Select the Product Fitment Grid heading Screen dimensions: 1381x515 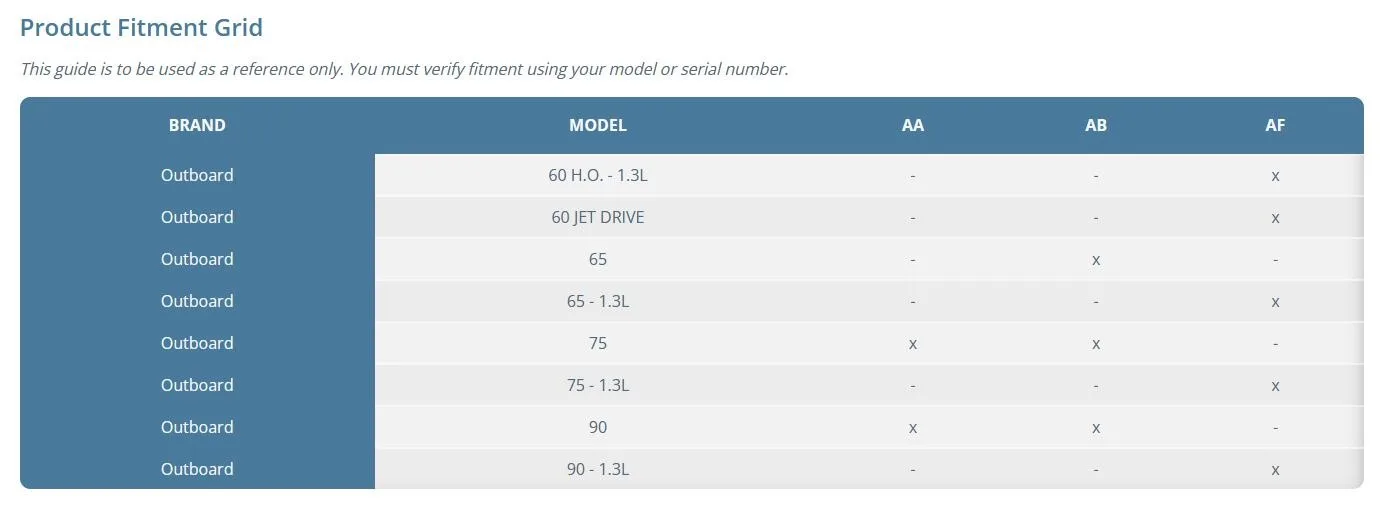141,28
